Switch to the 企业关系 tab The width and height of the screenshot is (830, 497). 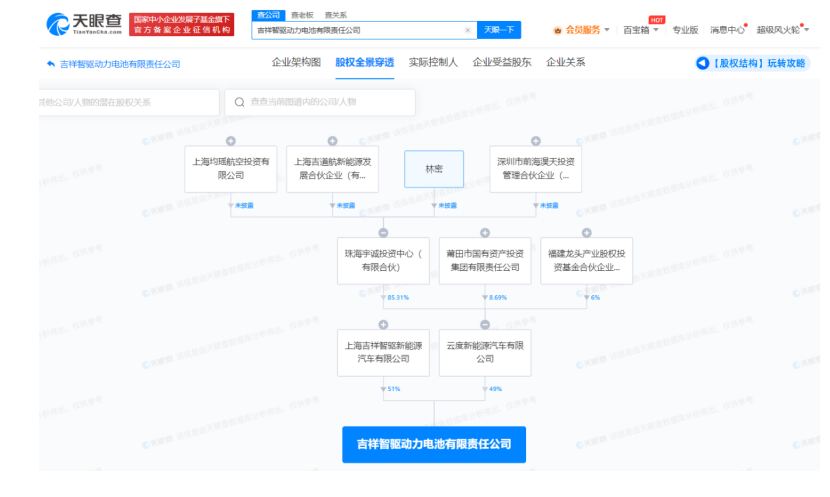coord(565,62)
